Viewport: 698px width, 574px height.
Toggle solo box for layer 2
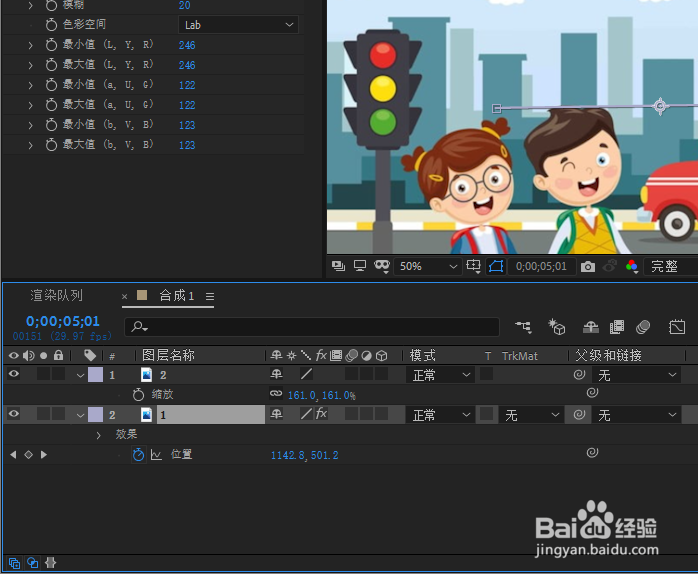point(44,414)
